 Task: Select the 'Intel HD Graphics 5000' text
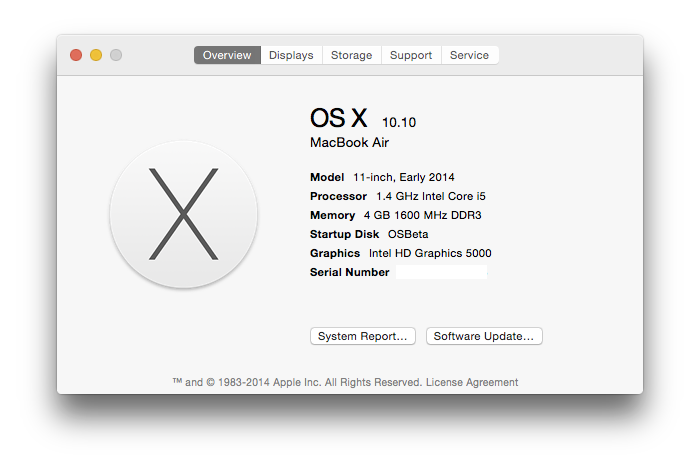click(x=430, y=253)
